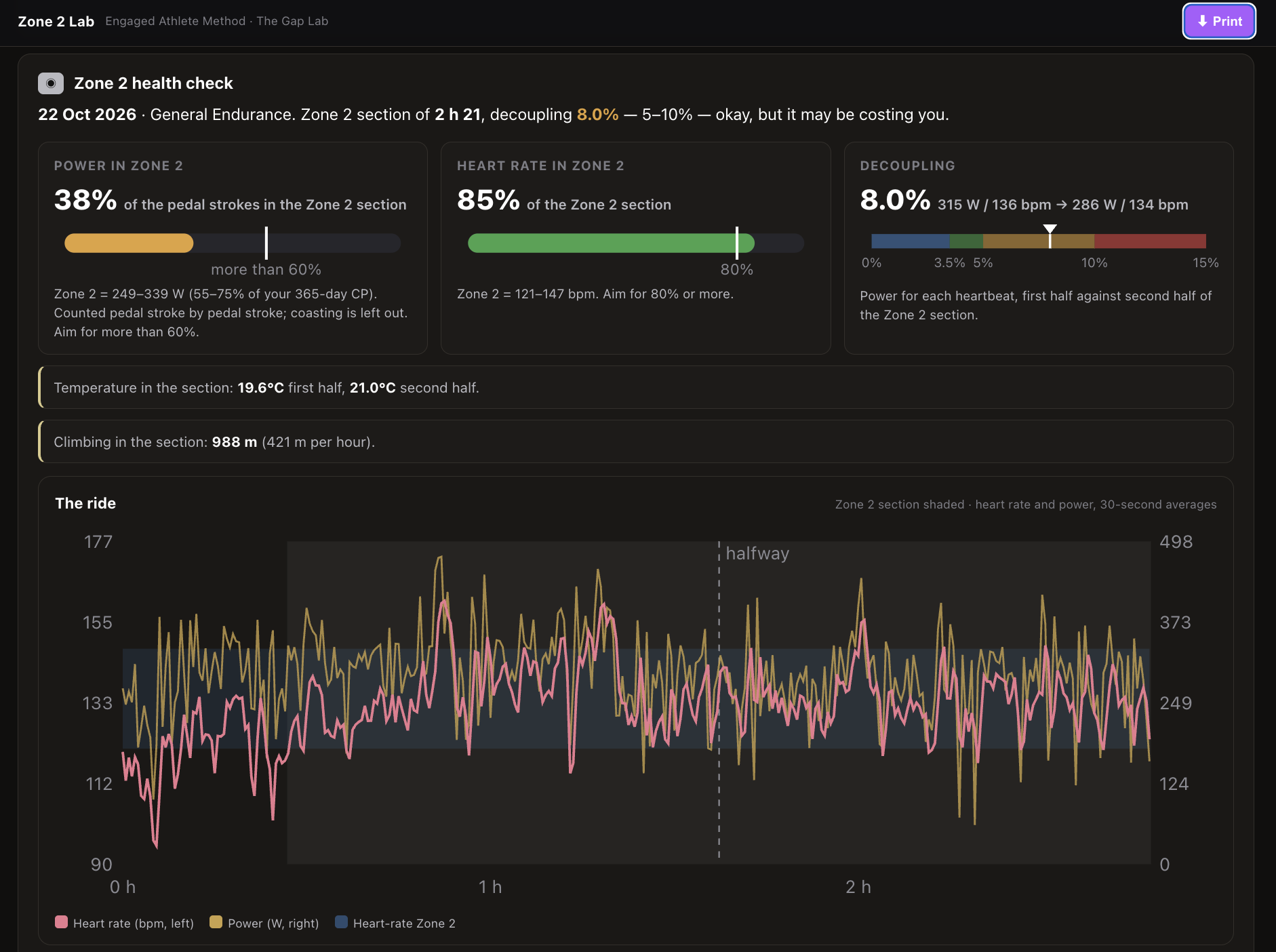Click the 10% tick label on the decoupling scale
Viewport: 1276px width, 952px height.
click(x=1094, y=262)
